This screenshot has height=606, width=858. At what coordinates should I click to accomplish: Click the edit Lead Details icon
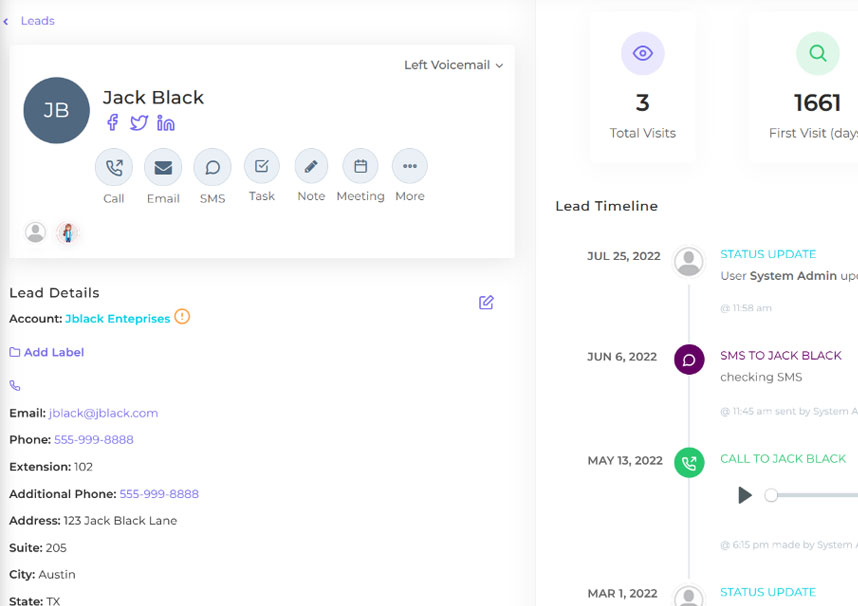pos(486,302)
